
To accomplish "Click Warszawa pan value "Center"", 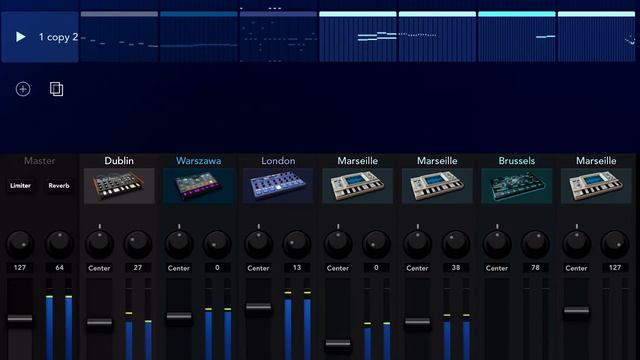I will tap(179, 268).
